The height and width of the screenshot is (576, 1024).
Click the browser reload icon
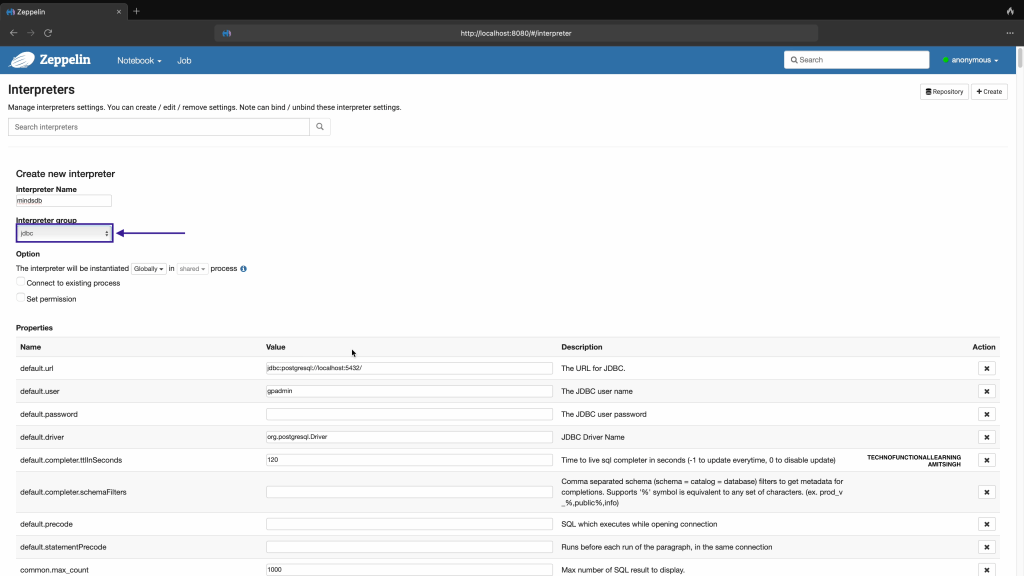(48, 33)
